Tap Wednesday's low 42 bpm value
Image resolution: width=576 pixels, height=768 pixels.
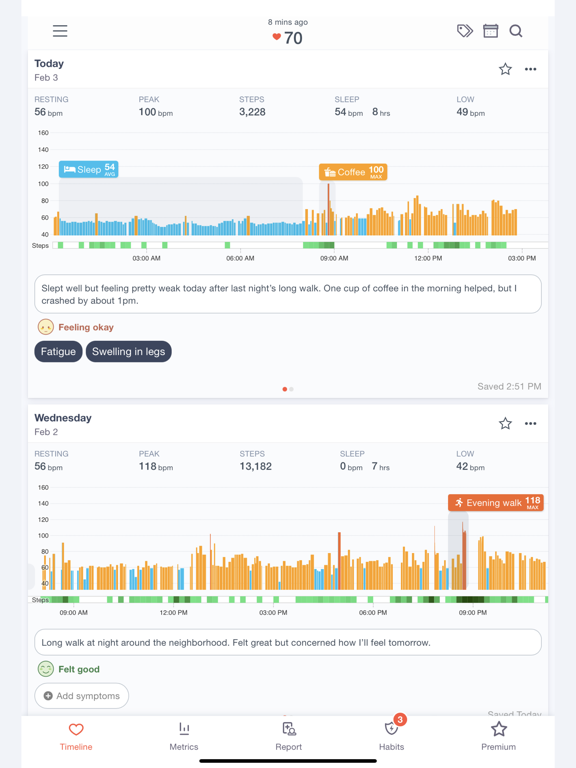(x=471, y=467)
